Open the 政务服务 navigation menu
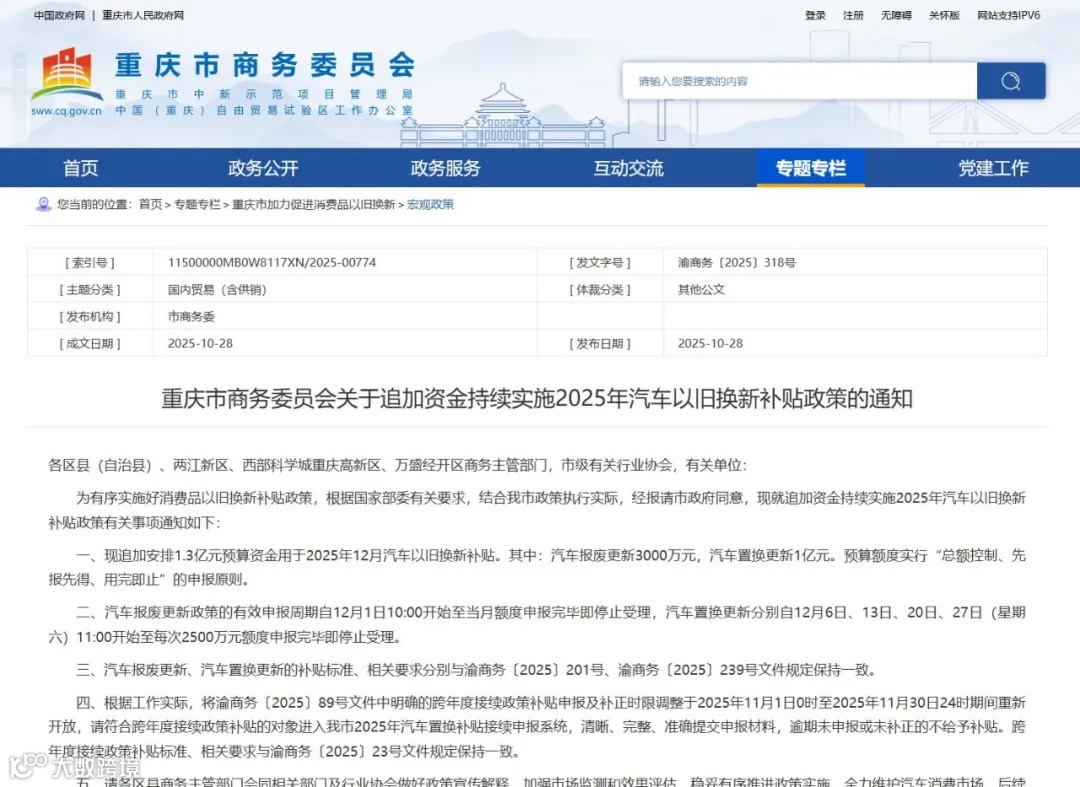The height and width of the screenshot is (787, 1080). pyautogui.click(x=445, y=168)
